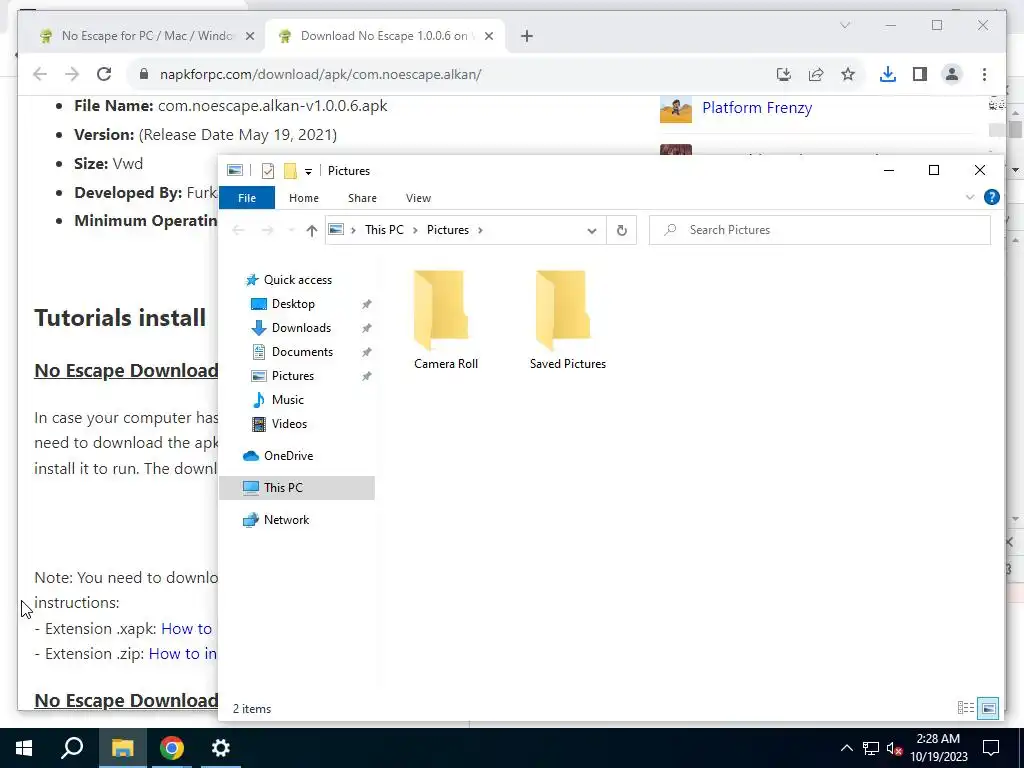Click File Explorer taskbar icon
The width and height of the screenshot is (1024, 768).
pyautogui.click(x=122, y=748)
